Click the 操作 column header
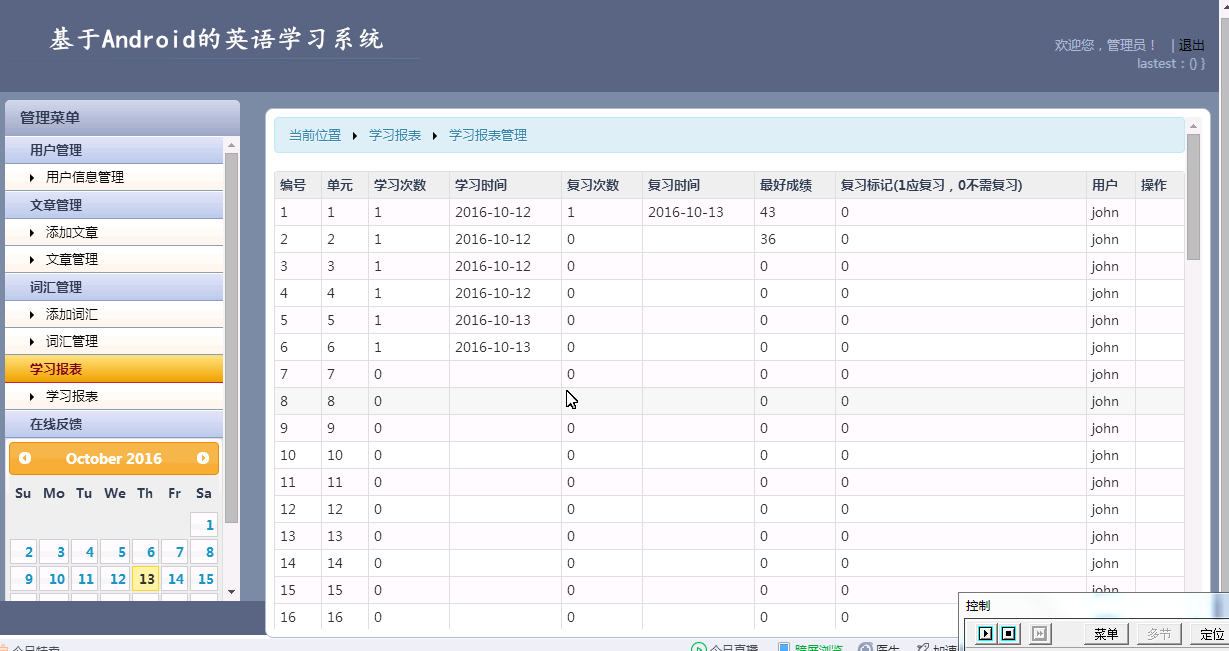Viewport: 1229px width, 651px height. click(x=1159, y=185)
